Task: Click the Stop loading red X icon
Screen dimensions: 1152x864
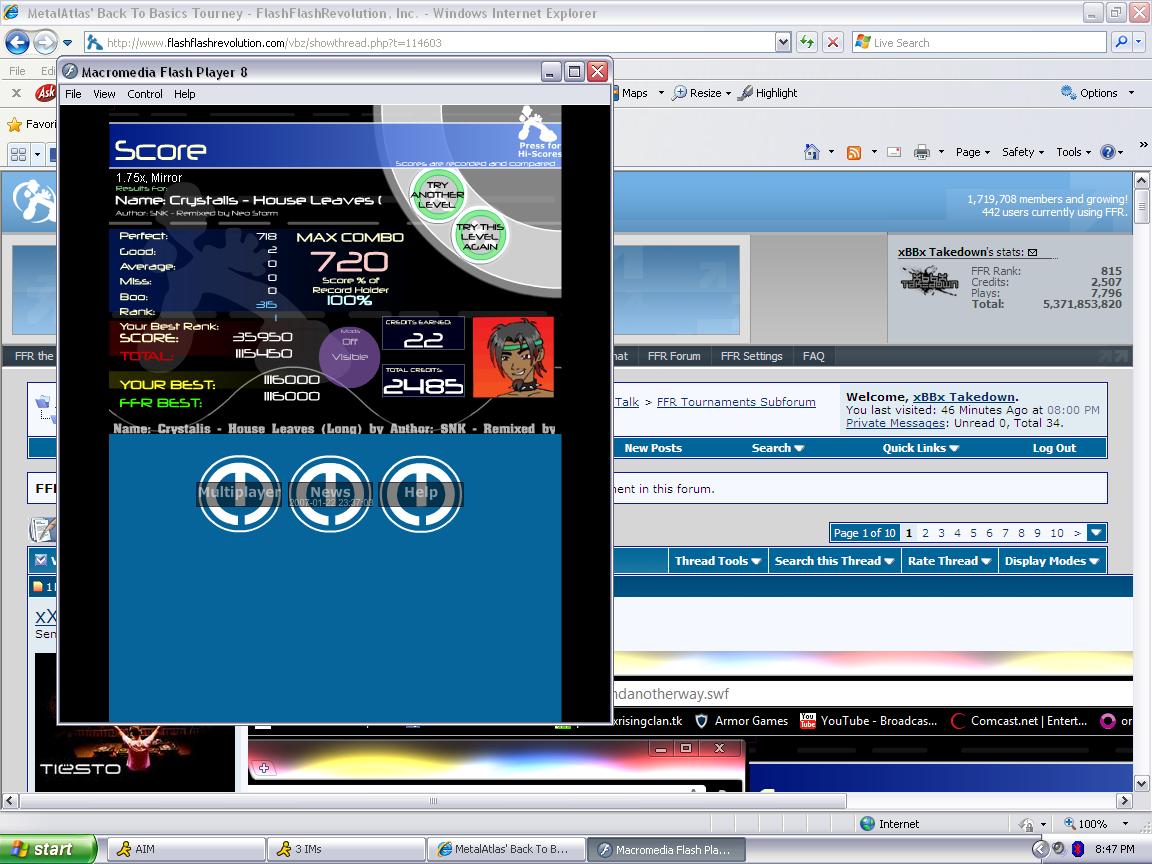Action: click(x=832, y=43)
